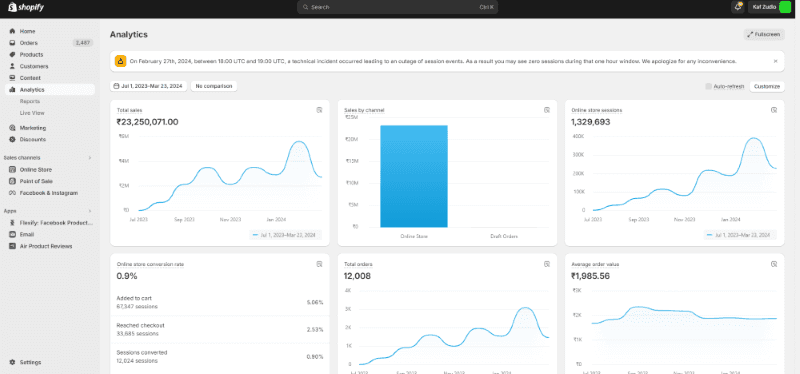Toggle the Auto-refresh checkbox
This screenshot has width=800, height=374.
tap(708, 86)
